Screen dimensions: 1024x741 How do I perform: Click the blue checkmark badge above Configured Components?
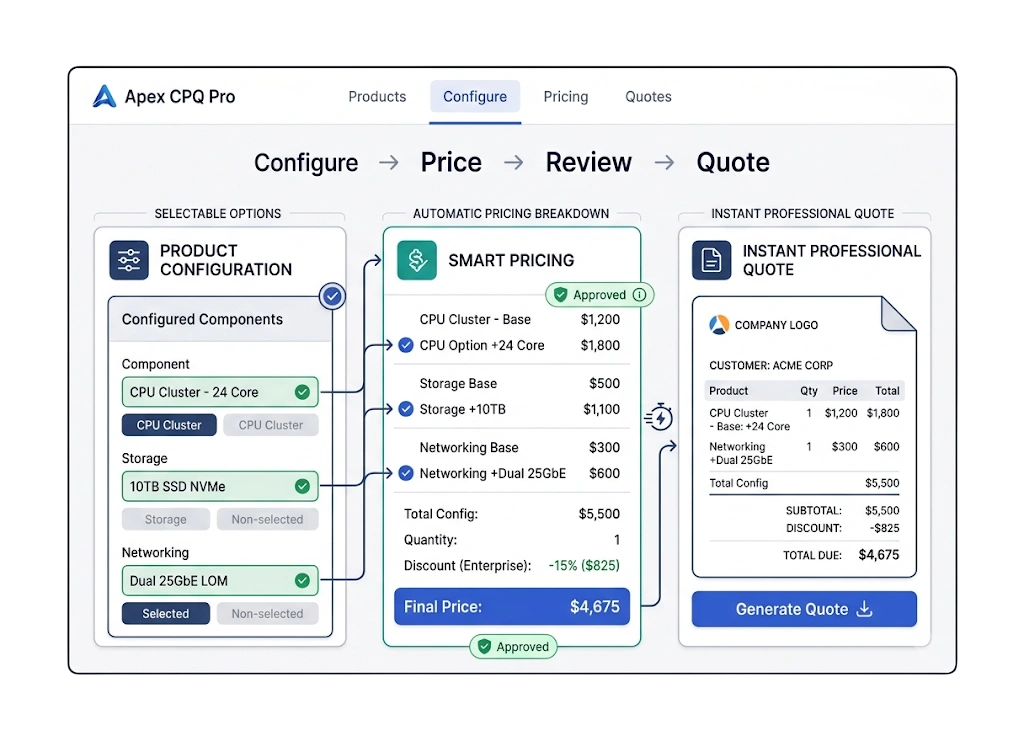[332, 296]
